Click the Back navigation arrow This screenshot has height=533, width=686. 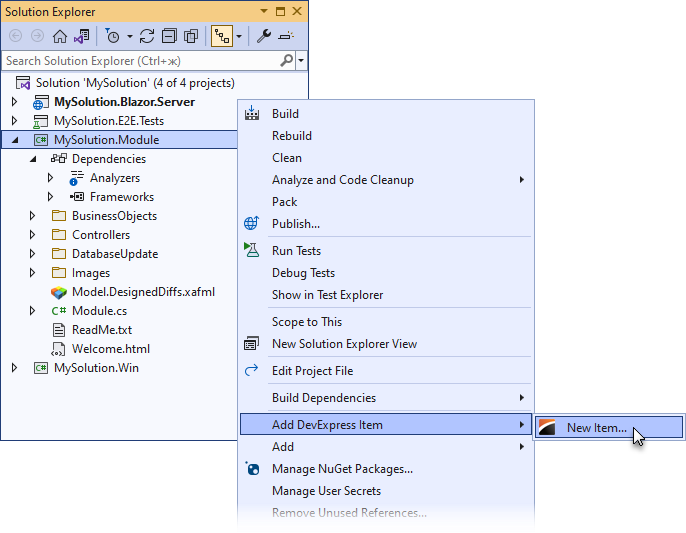point(15,36)
